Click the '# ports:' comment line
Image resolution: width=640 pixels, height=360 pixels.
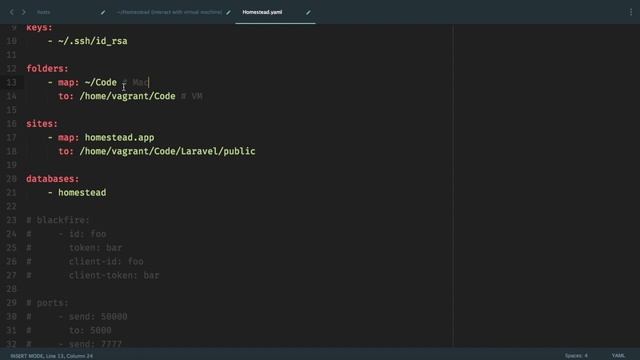click(x=47, y=303)
